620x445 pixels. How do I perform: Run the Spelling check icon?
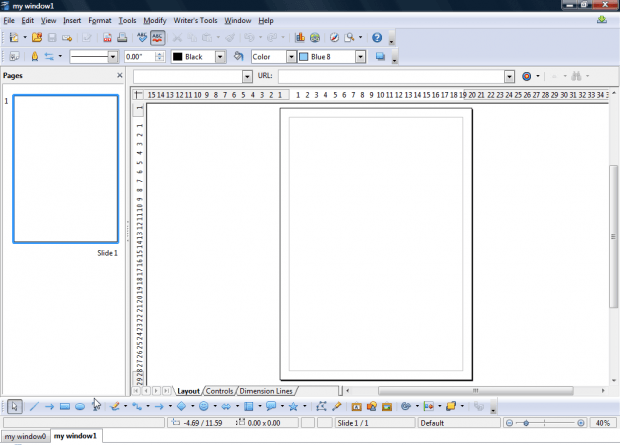coord(142,38)
